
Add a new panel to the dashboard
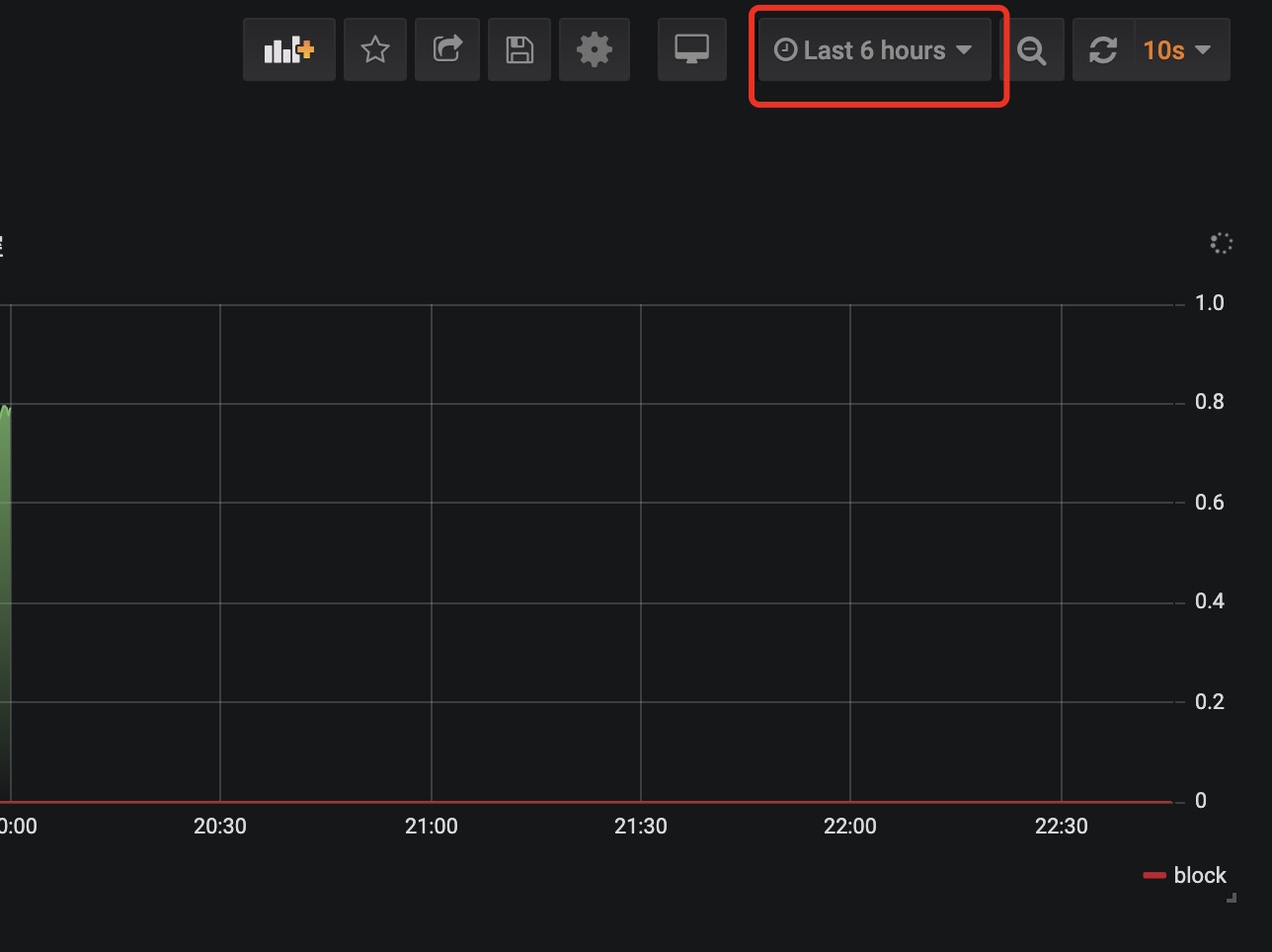pyautogui.click(x=288, y=49)
